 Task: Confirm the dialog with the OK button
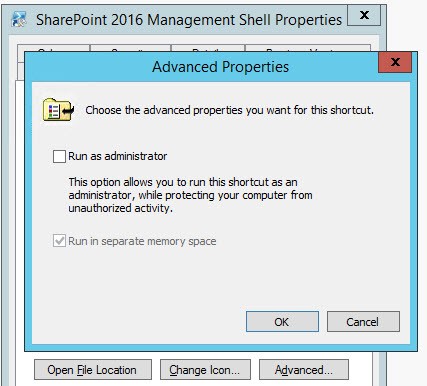[x=282, y=322]
